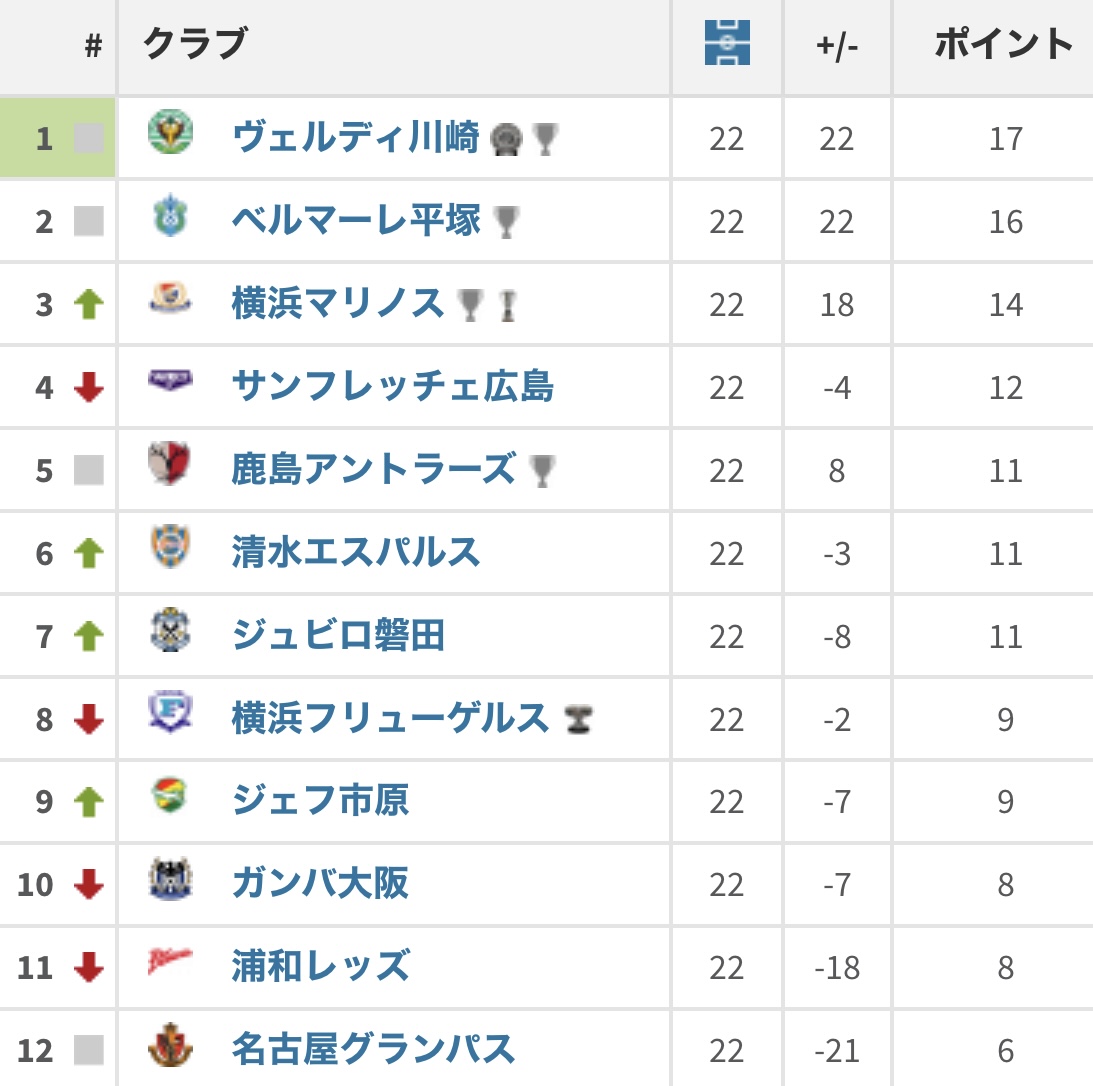
Task: Open the ジェフ市原 team link
Action: (320, 800)
